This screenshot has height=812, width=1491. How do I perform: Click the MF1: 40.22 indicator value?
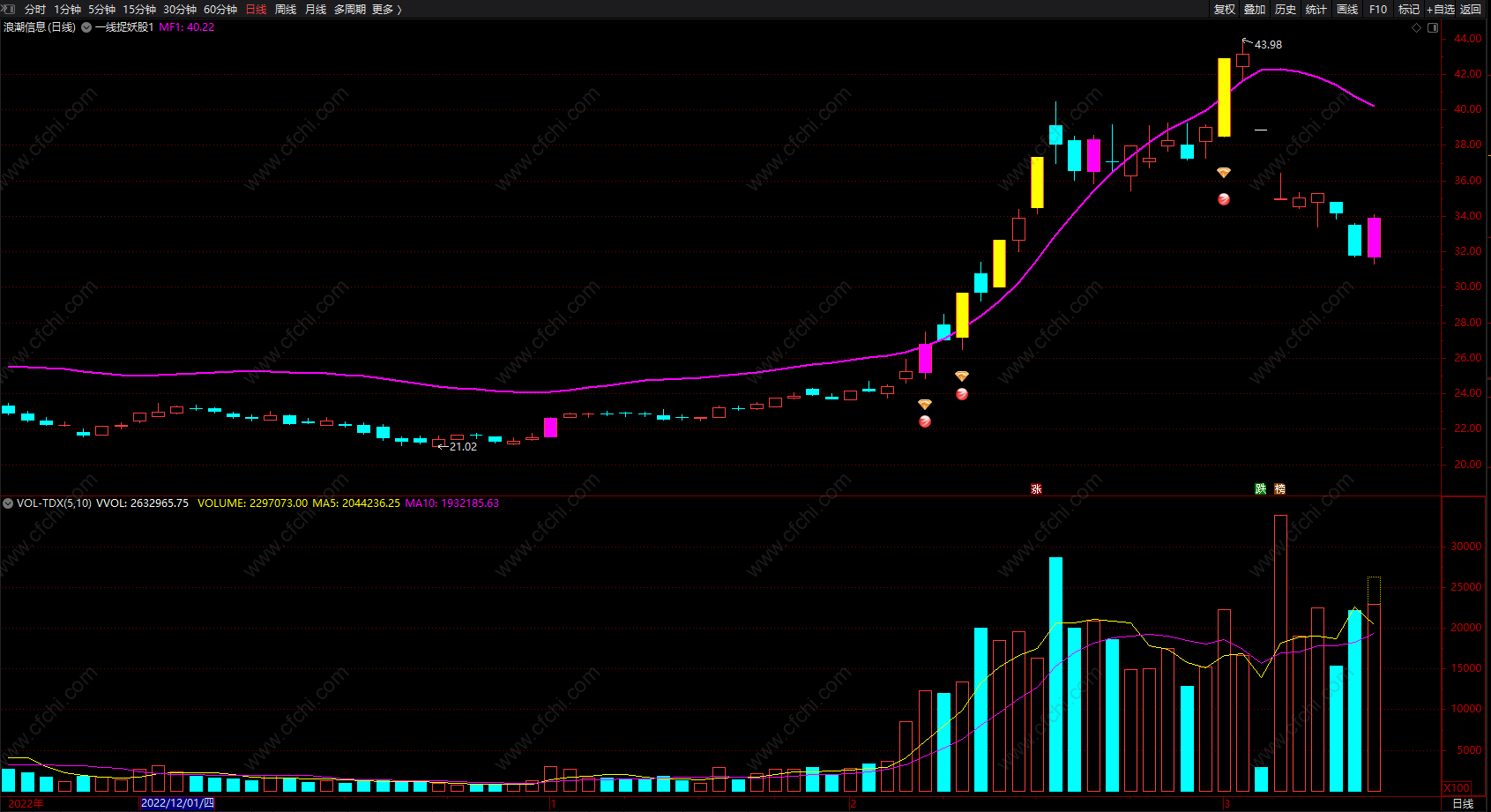(187, 27)
